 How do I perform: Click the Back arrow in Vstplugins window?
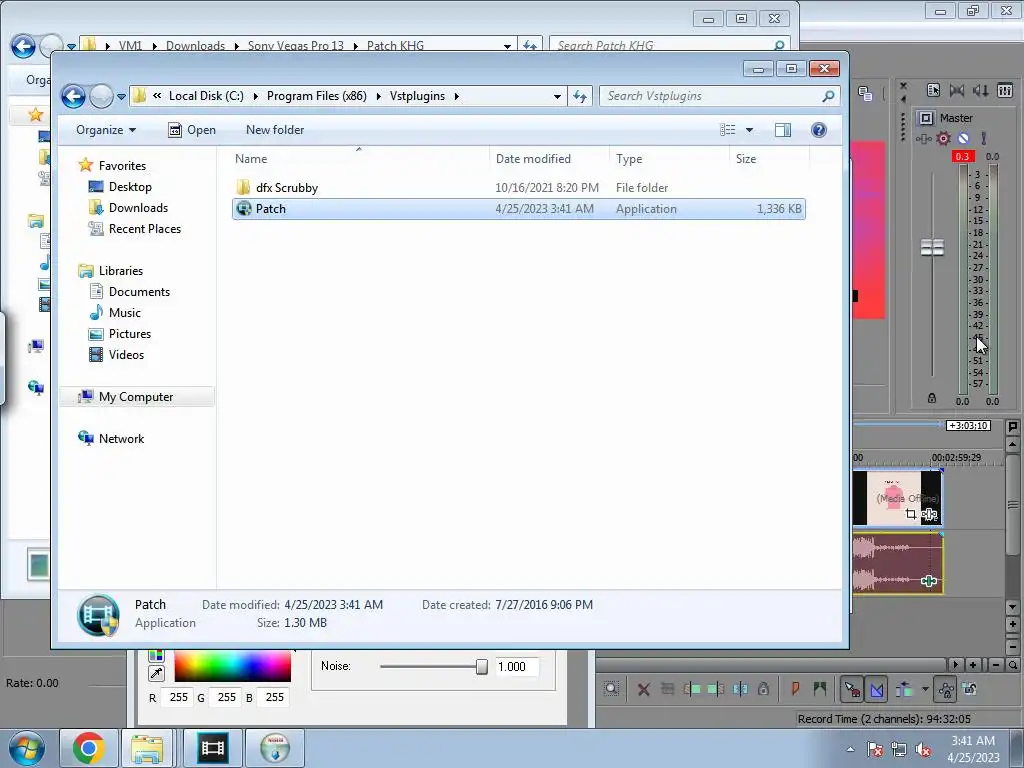[73, 97]
